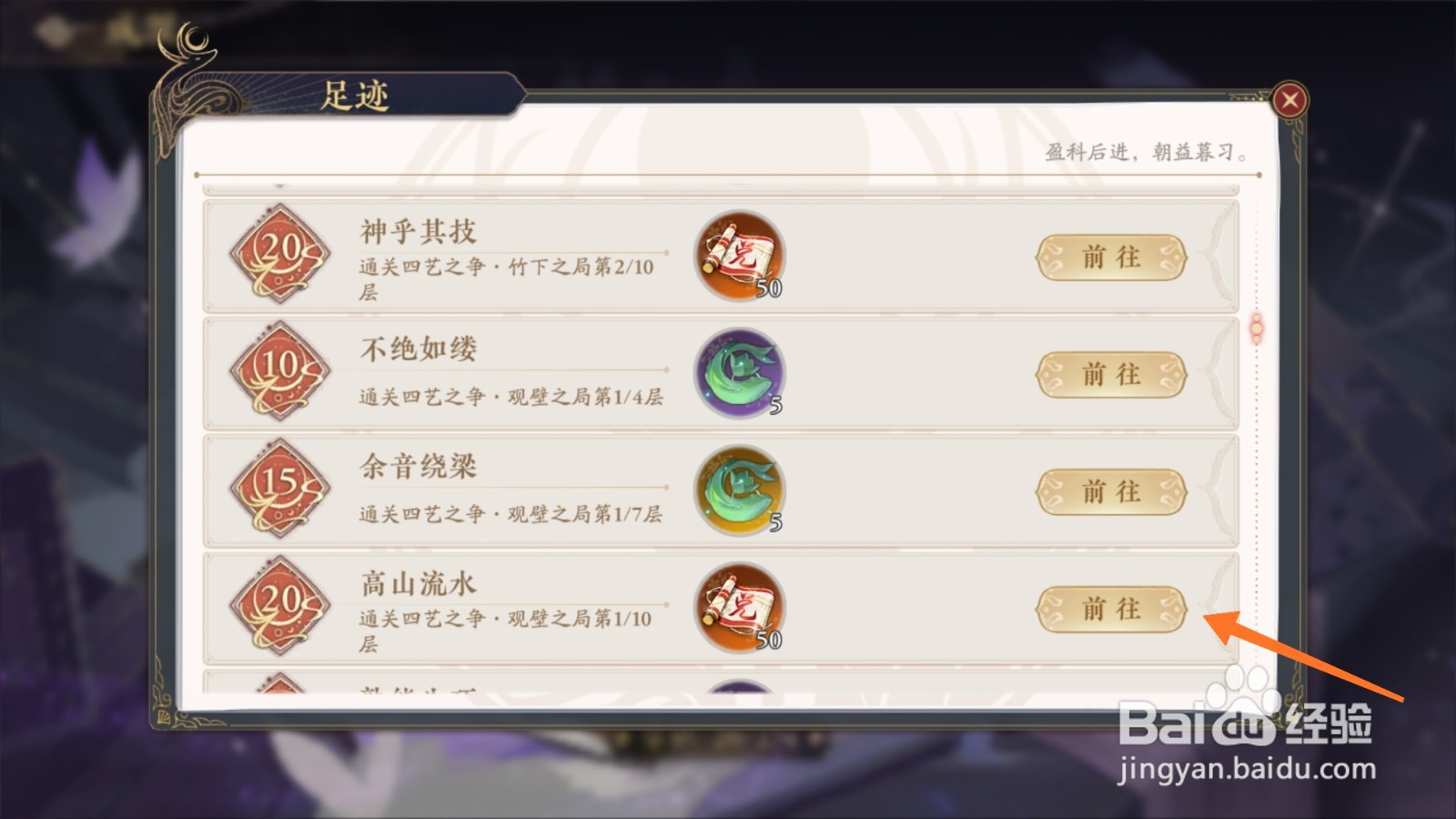The image size is (1456, 819).
Task: Click the 20-point badge beside 高山流水
Action: click(x=279, y=606)
